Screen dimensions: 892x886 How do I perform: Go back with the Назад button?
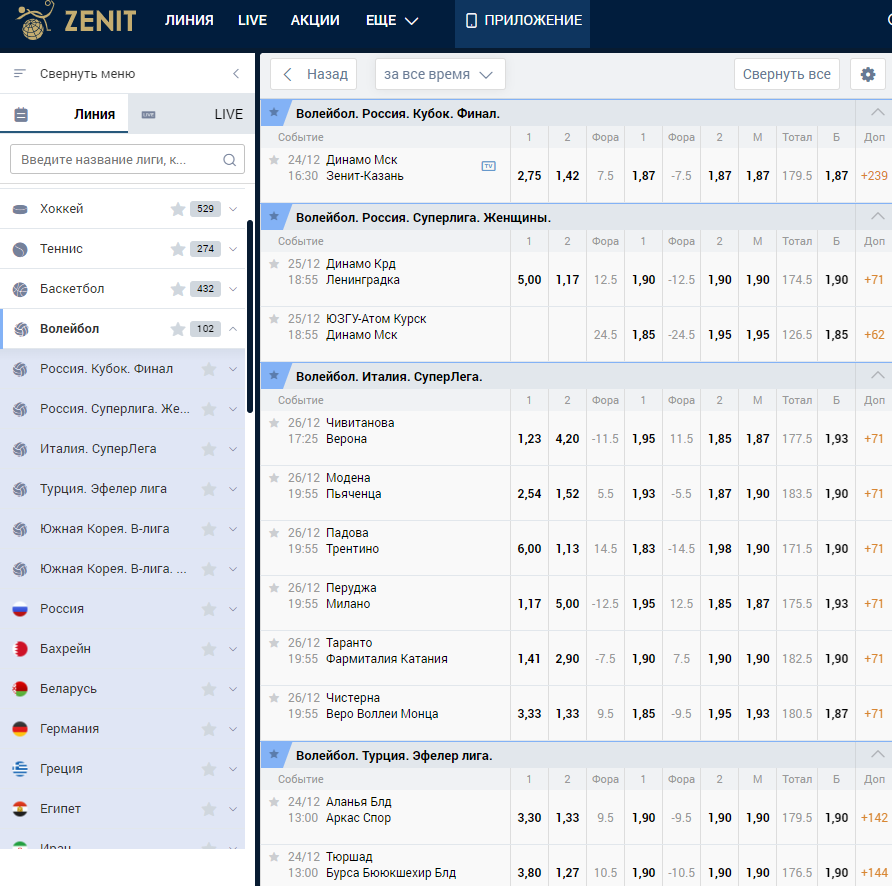pyautogui.click(x=313, y=74)
